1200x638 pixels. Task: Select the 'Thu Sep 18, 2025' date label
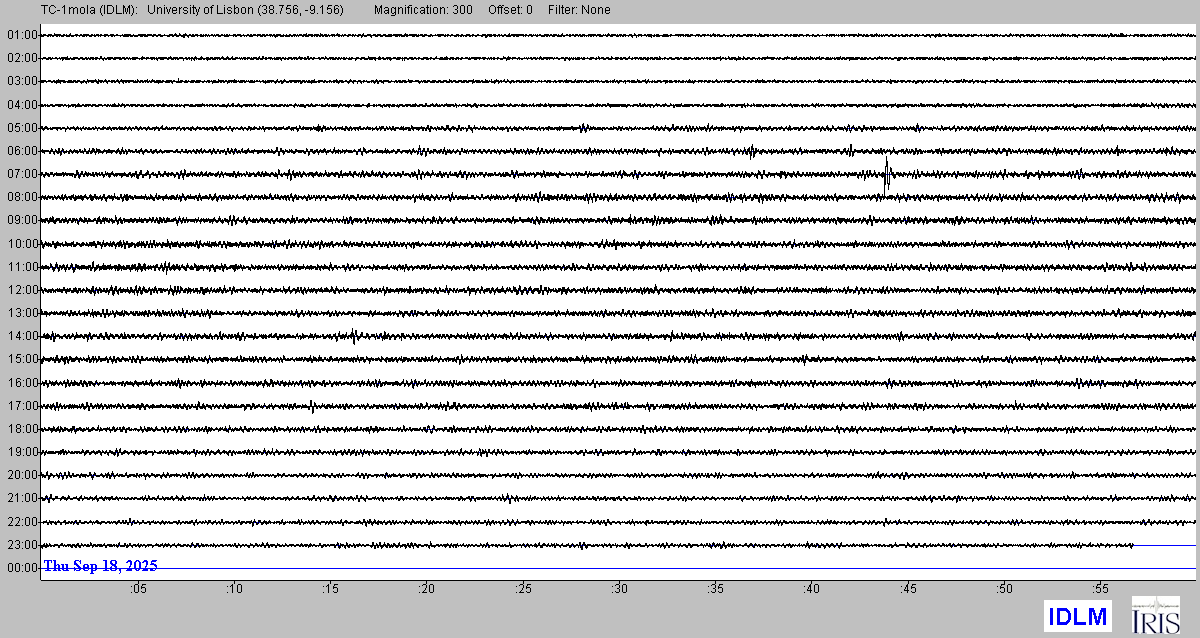point(100,566)
